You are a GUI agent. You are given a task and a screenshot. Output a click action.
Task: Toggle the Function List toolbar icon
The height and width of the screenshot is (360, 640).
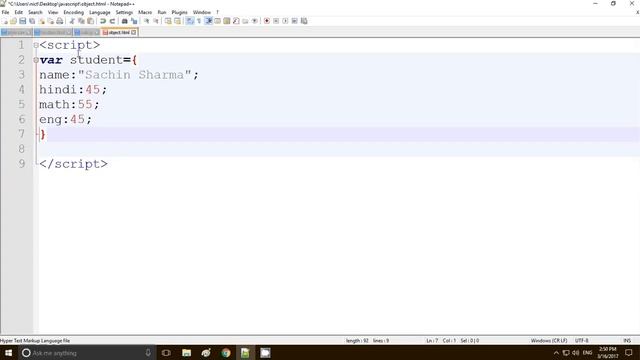tap(236, 21)
